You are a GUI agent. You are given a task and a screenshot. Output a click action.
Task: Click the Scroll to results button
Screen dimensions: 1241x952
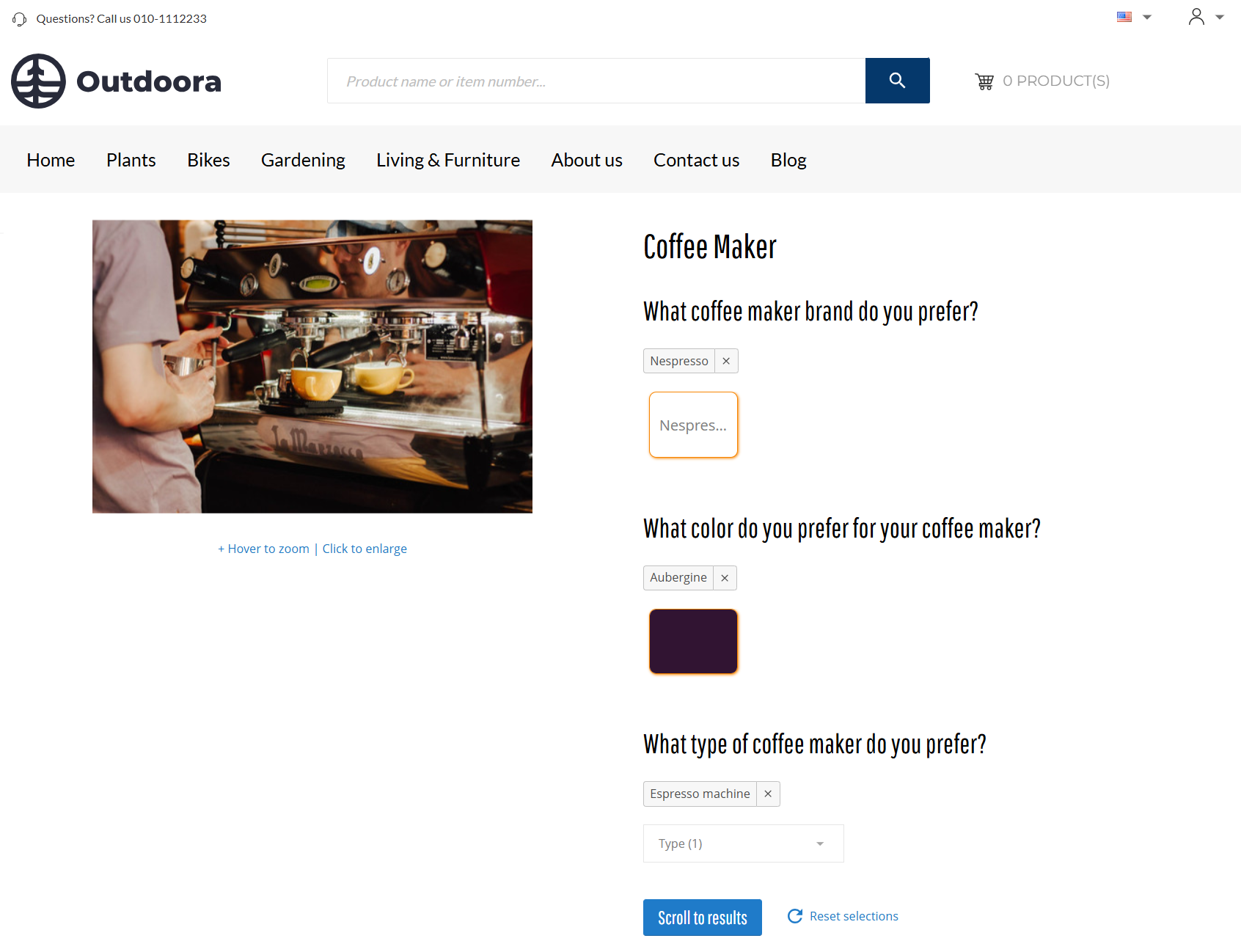[703, 918]
